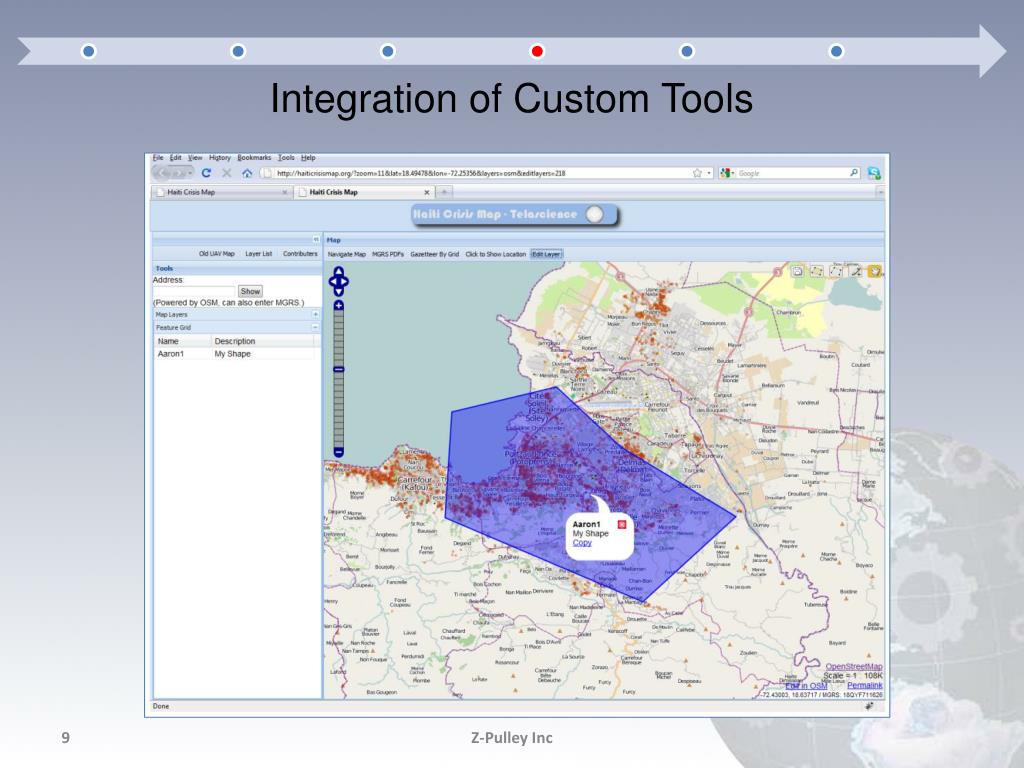
Task: Select the Aaron1 row in Feature Grid
Action: (x=234, y=354)
